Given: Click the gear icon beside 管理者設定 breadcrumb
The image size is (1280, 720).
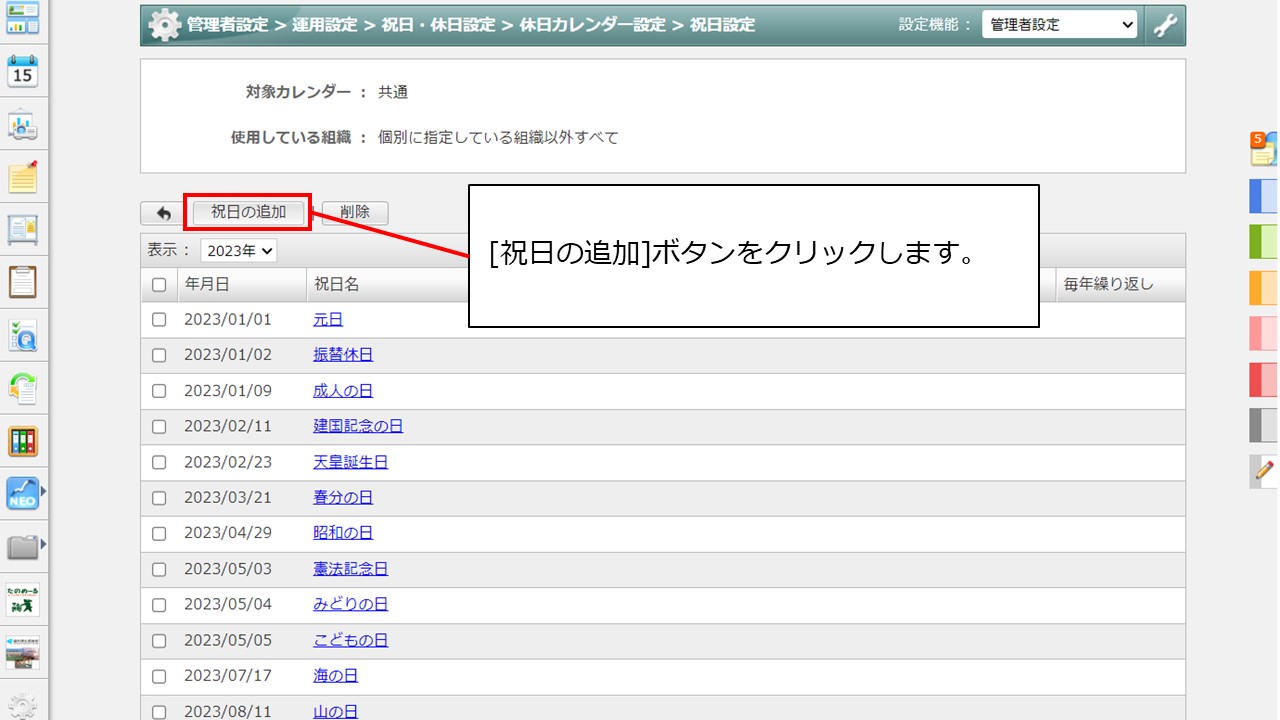Looking at the screenshot, I should coord(164,25).
